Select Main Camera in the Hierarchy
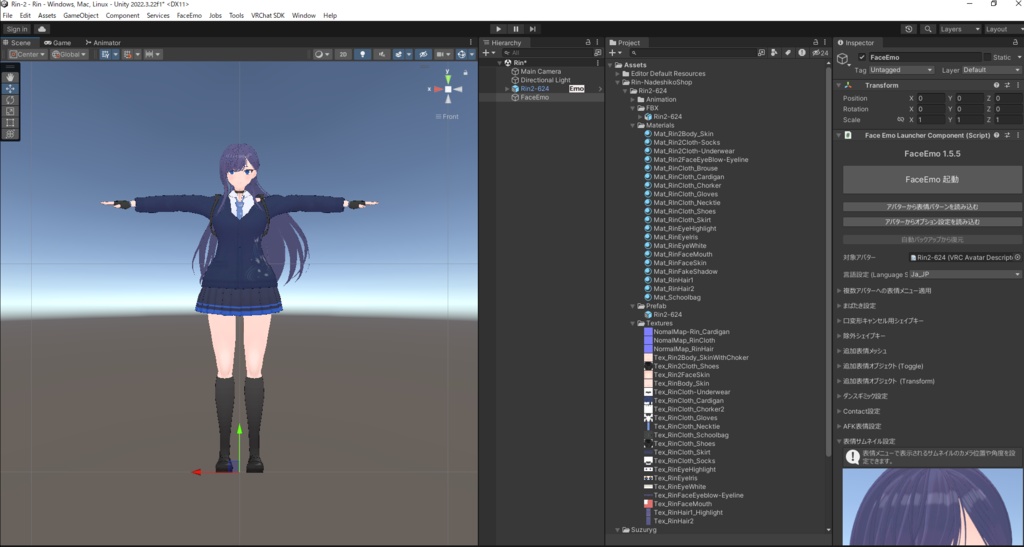The image size is (1024, 547). click(541, 71)
